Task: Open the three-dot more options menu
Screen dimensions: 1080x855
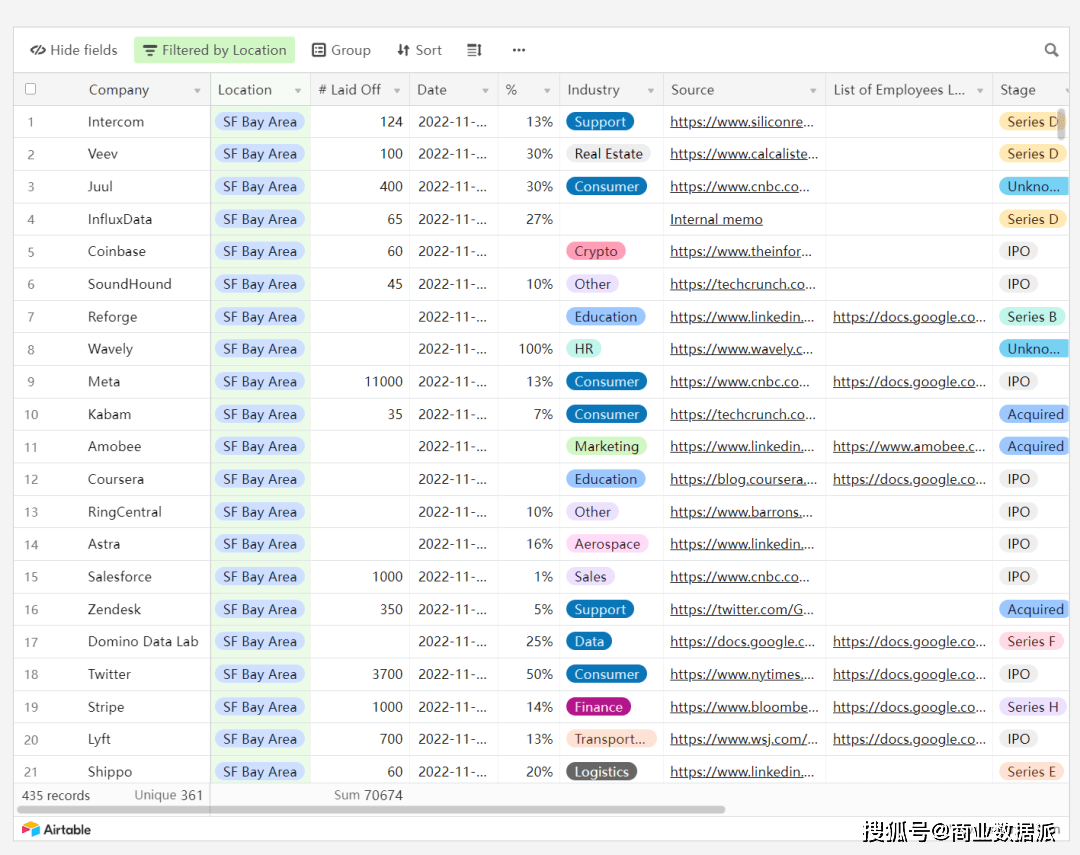Action: 519,50
